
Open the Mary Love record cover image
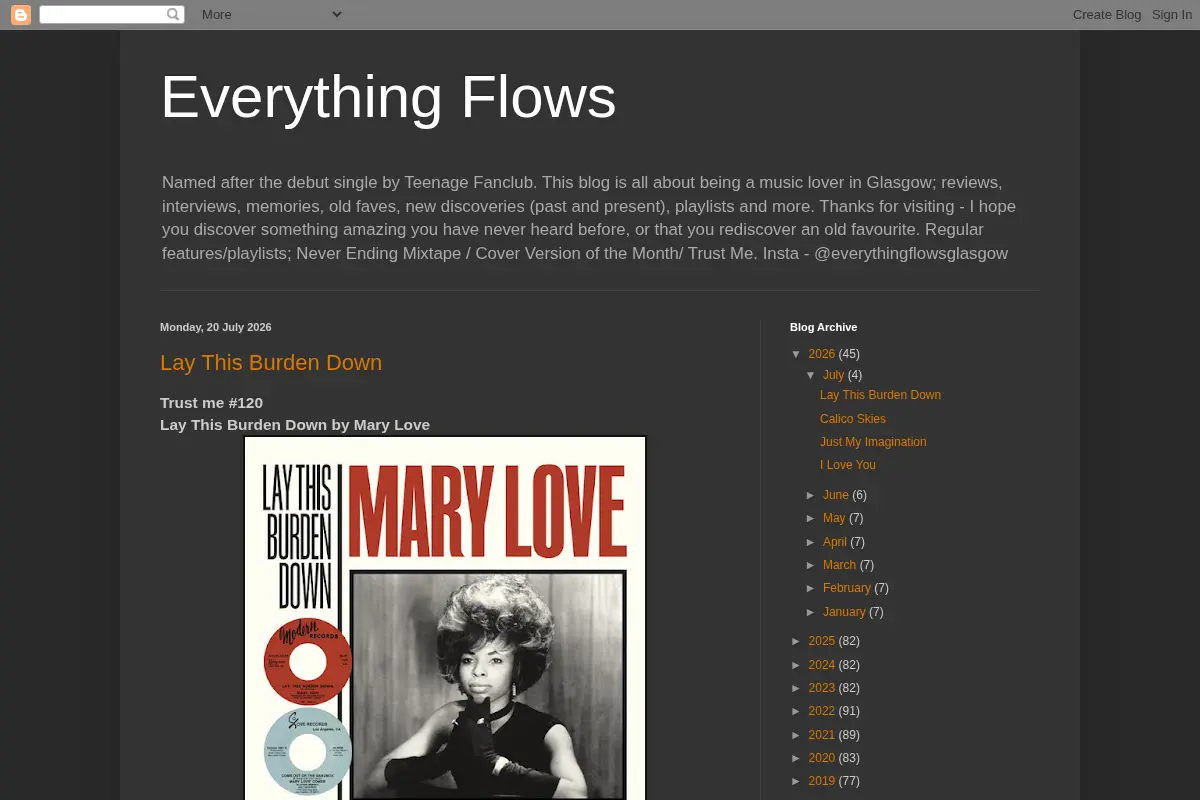click(x=445, y=617)
